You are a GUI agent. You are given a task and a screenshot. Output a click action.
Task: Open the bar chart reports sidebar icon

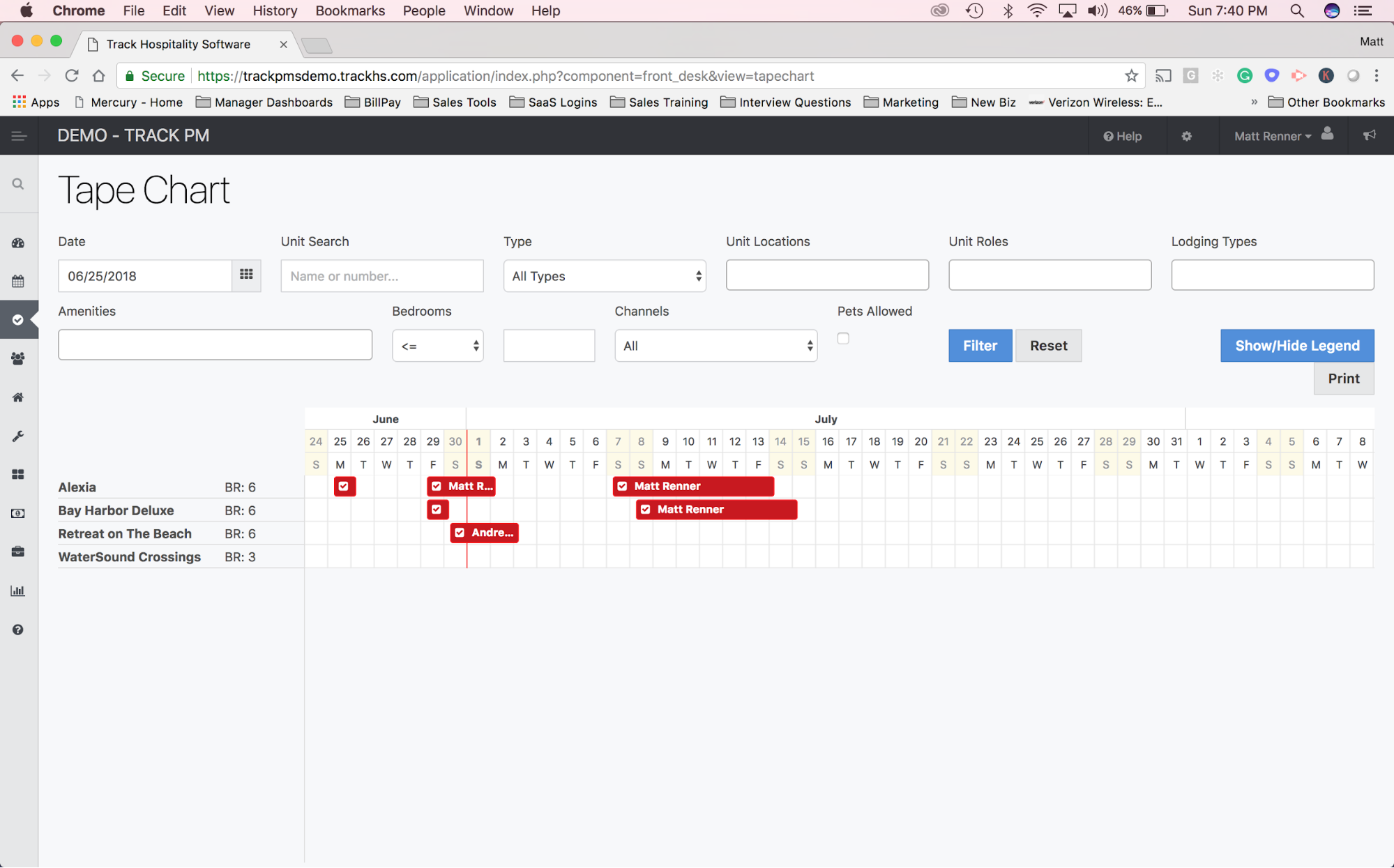[x=18, y=591]
